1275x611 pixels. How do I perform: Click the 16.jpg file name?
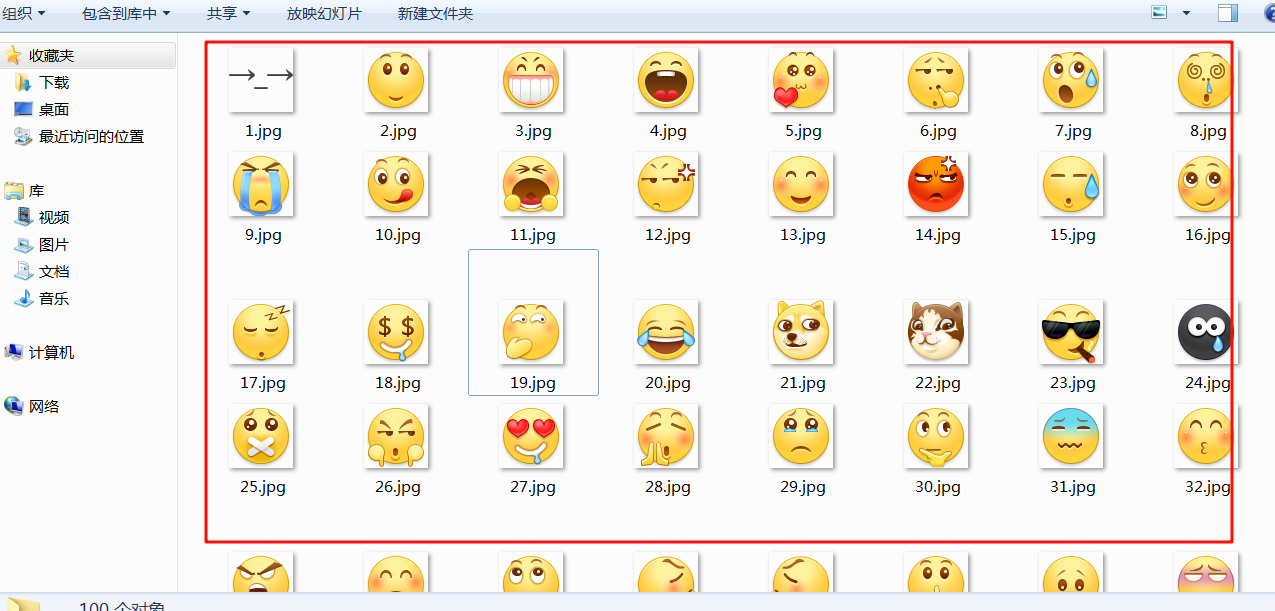tap(1207, 235)
